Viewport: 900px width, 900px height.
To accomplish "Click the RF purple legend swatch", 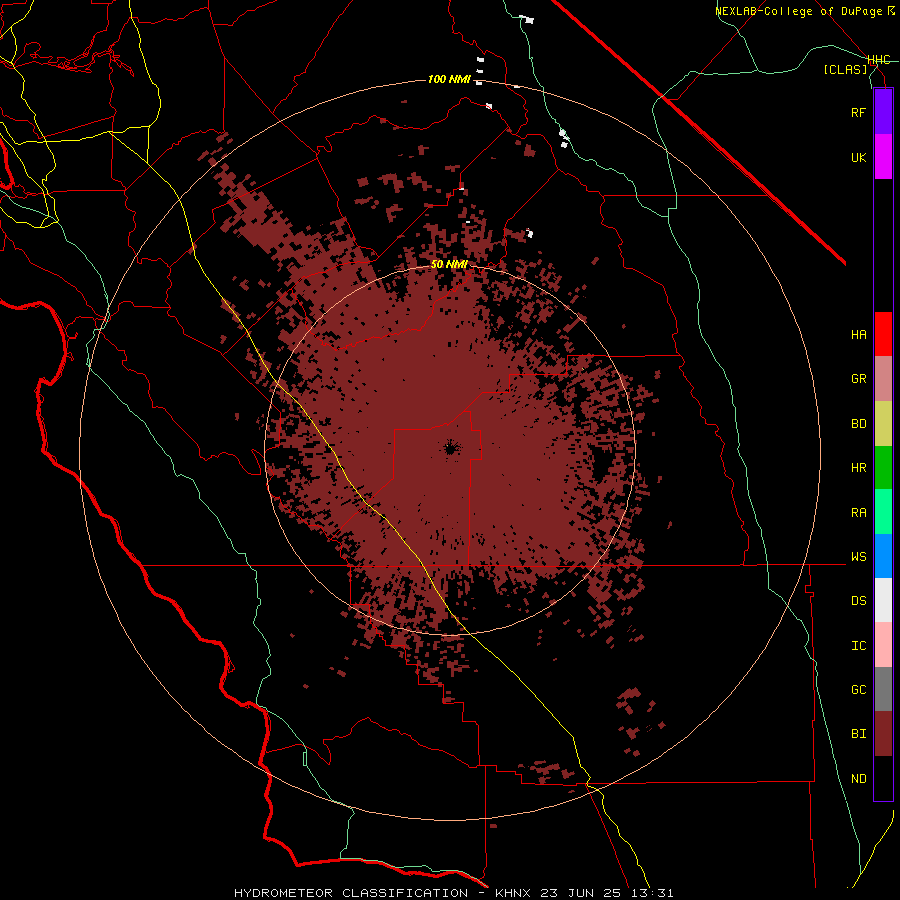I will [883, 112].
